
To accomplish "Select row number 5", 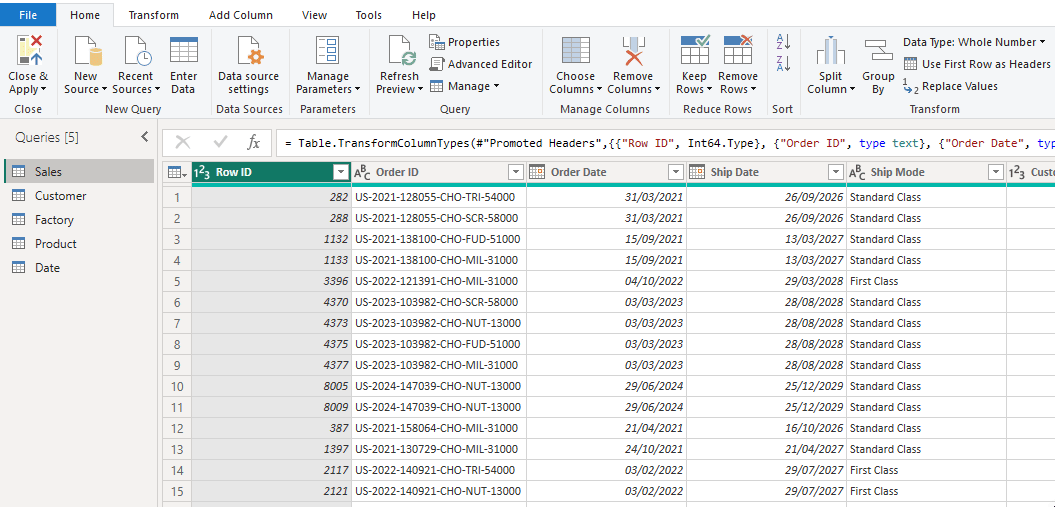I will coord(177,281).
